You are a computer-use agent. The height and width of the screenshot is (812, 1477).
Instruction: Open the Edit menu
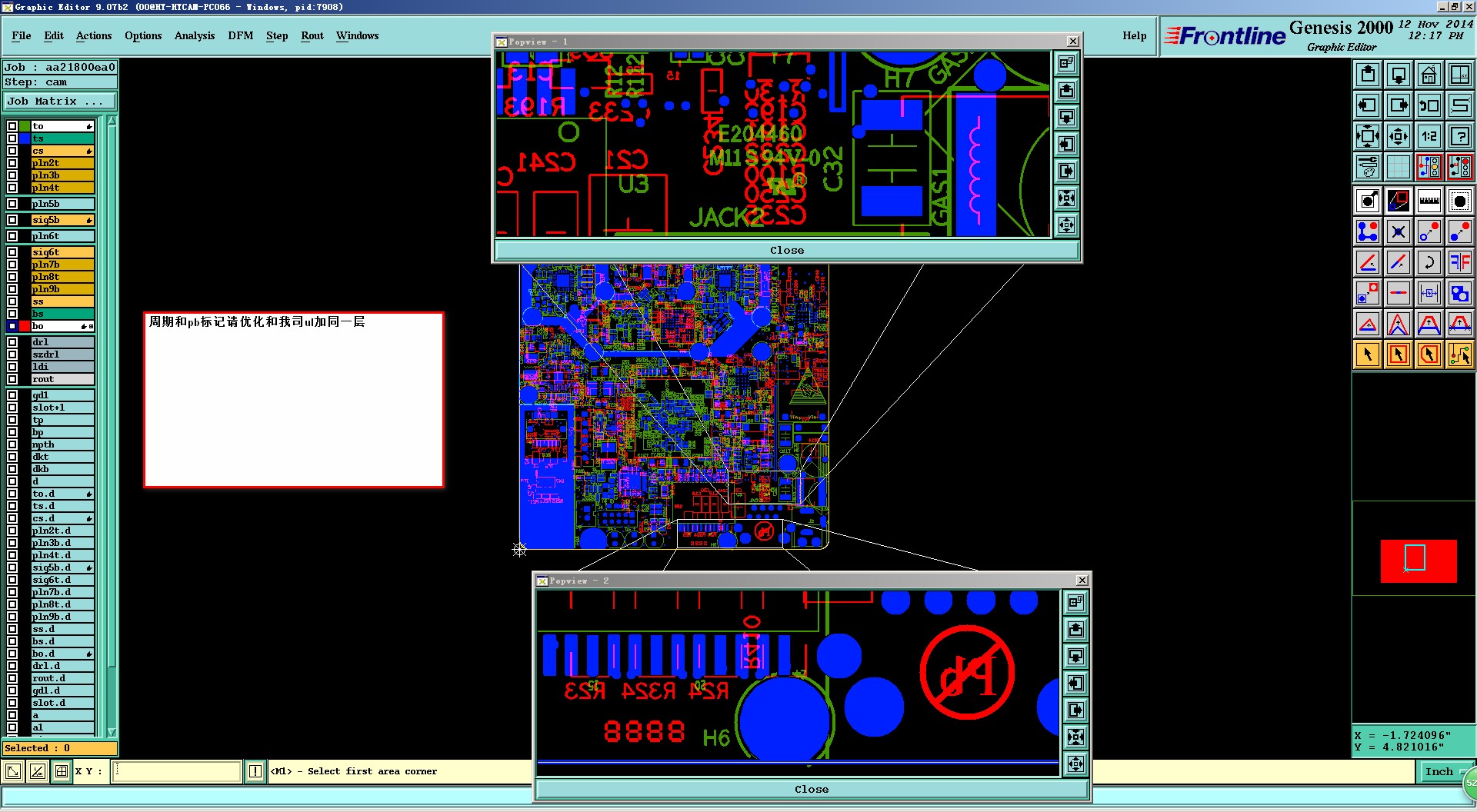54,35
